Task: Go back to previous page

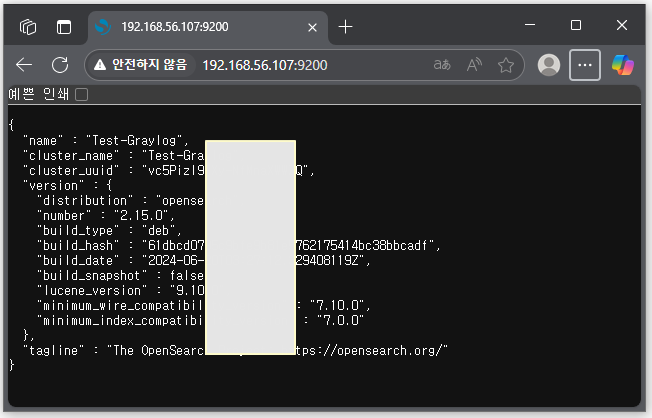Action: click(x=24, y=65)
